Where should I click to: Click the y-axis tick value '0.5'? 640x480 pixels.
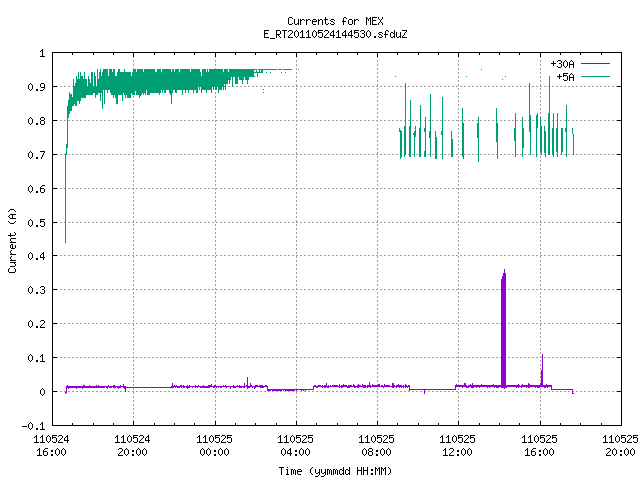click(36, 222)
